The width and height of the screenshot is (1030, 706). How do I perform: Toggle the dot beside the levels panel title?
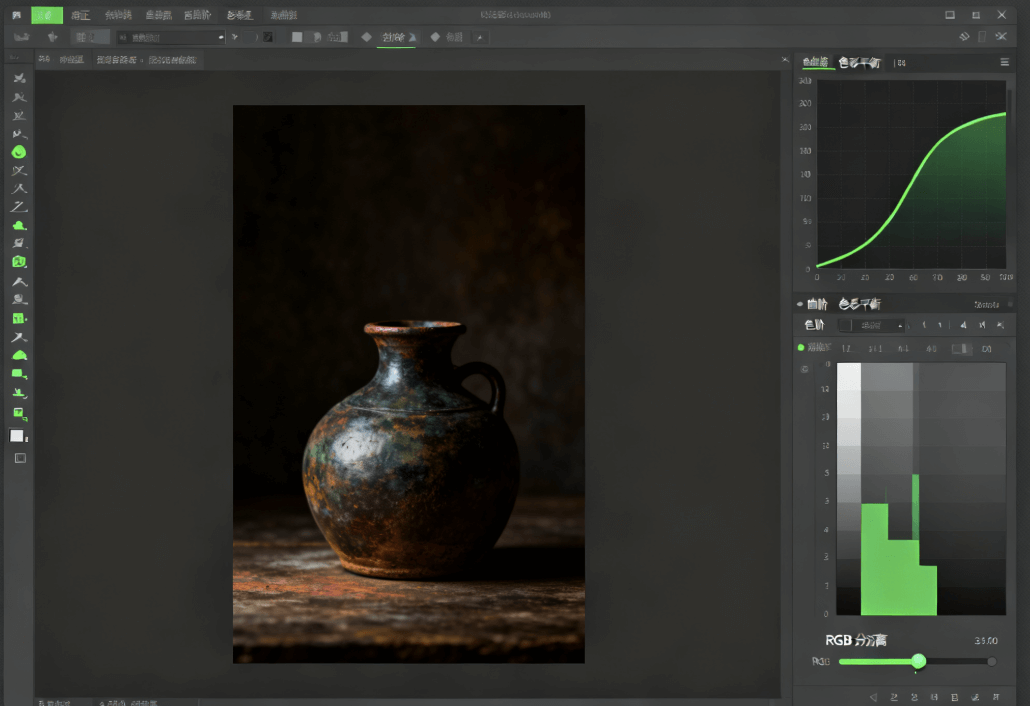pos(799,304)
